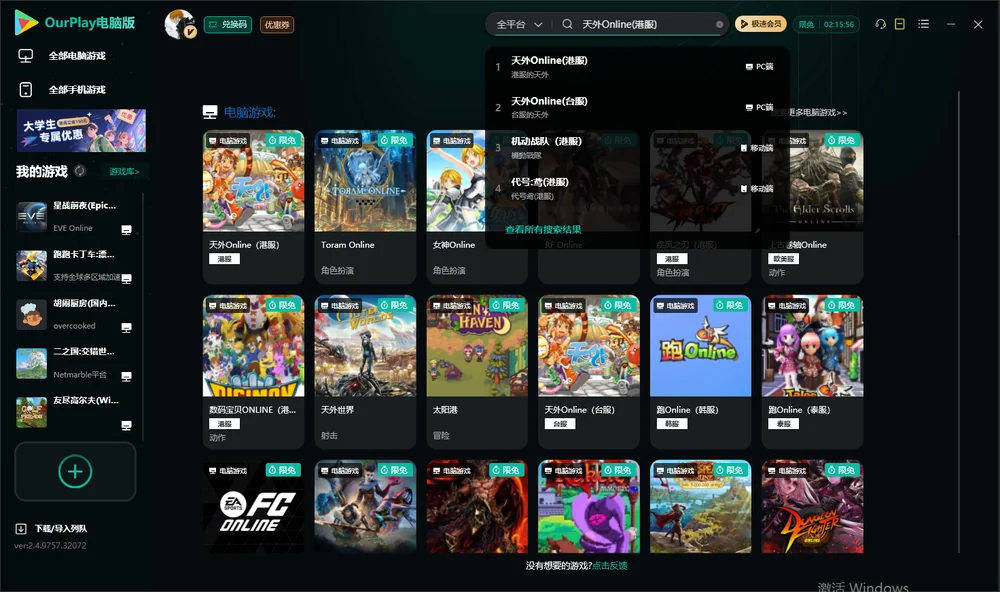
Task: Go to 全部电脑游戏 section
Action: 62,56
